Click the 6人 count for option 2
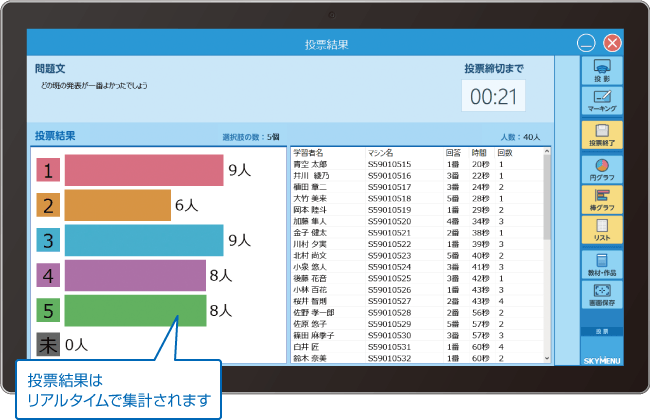The width and height of the screenshot is (650, 420). (x=187, y=205)
